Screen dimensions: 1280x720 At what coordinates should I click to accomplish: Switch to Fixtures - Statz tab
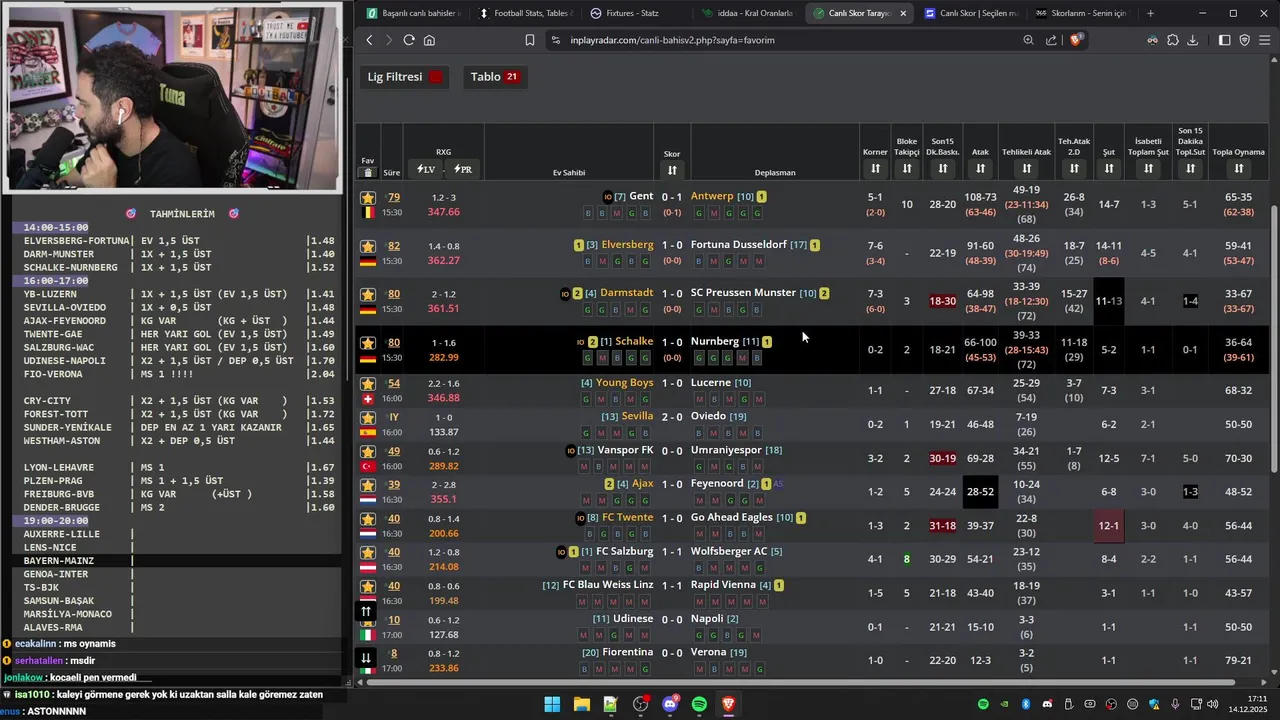point(635,13)
